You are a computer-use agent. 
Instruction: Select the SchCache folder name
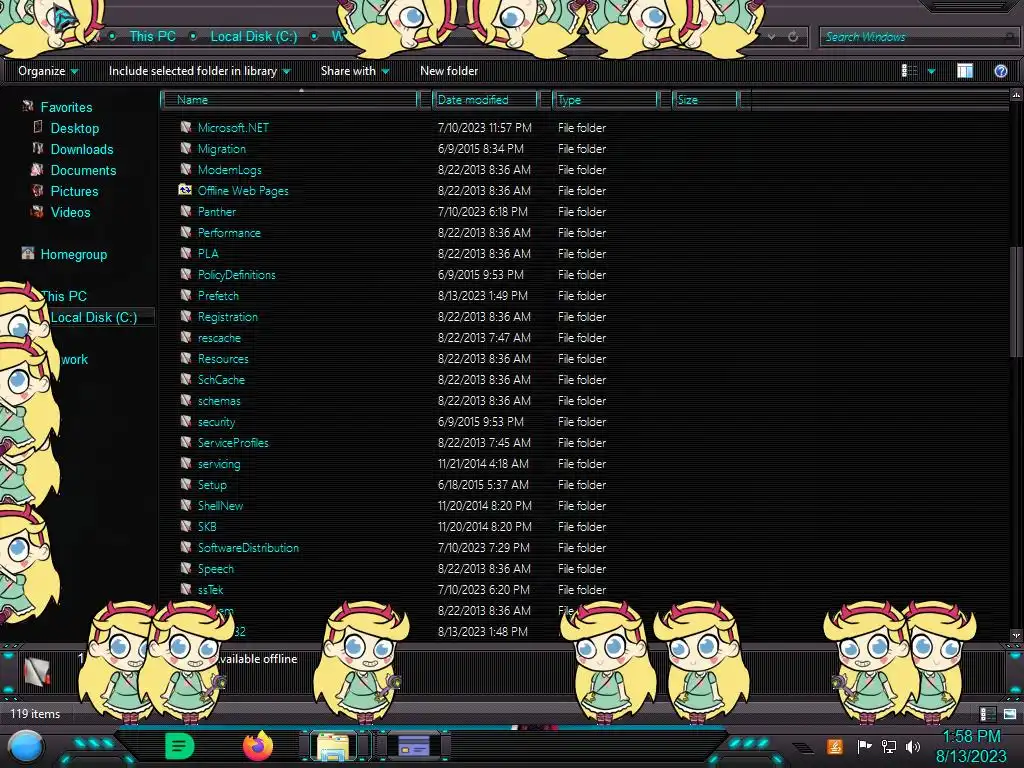coord(221,379)
